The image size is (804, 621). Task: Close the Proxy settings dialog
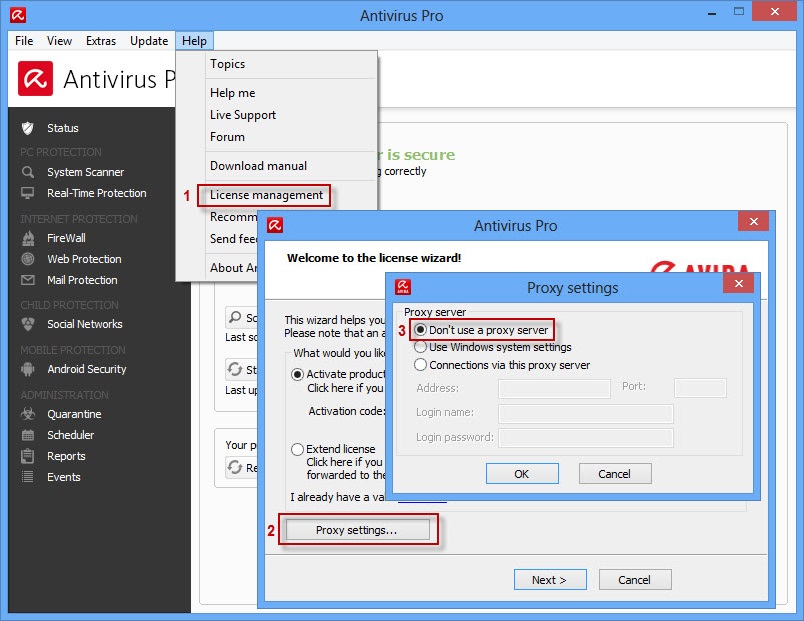pos(738,284)
